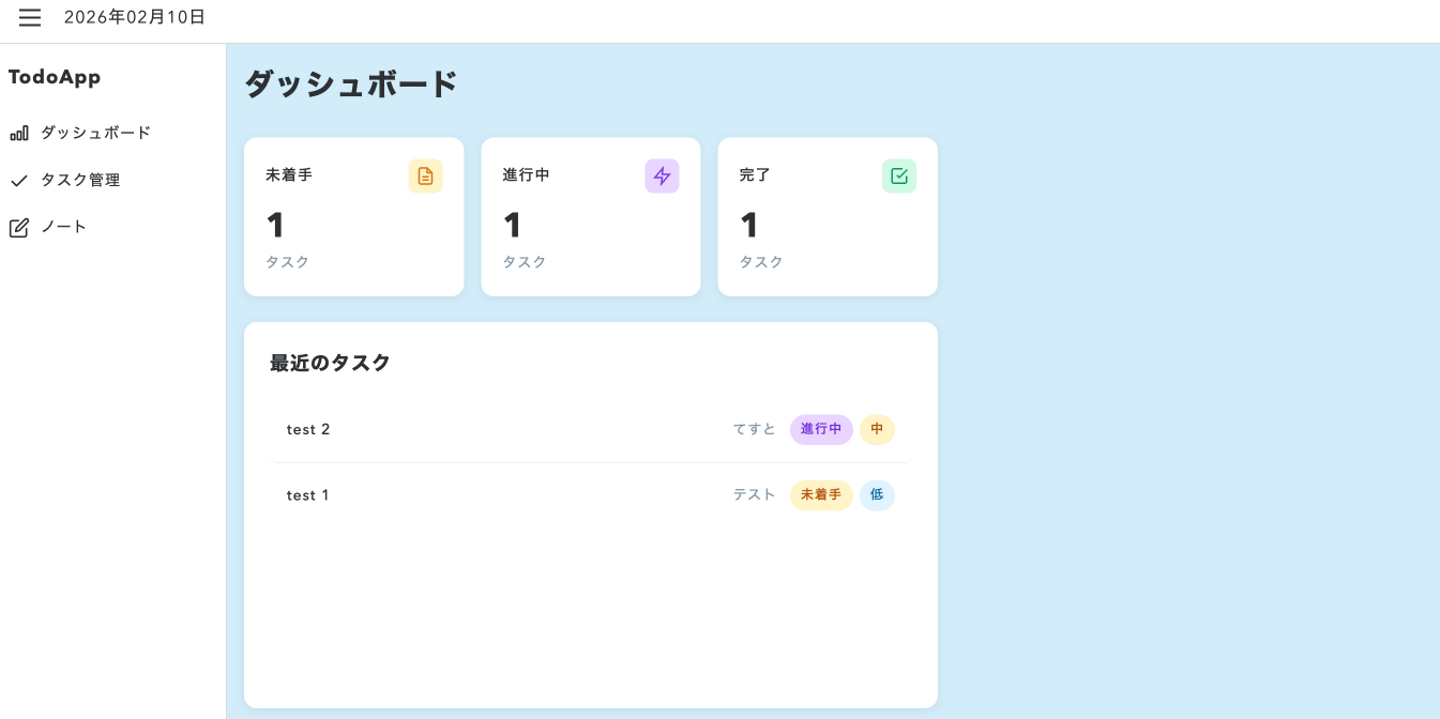The width and height of the screenshot is (1440, 719).
Task: Click the task management checkmark icon
Action: pyautogui.click(x=19, y=181)
